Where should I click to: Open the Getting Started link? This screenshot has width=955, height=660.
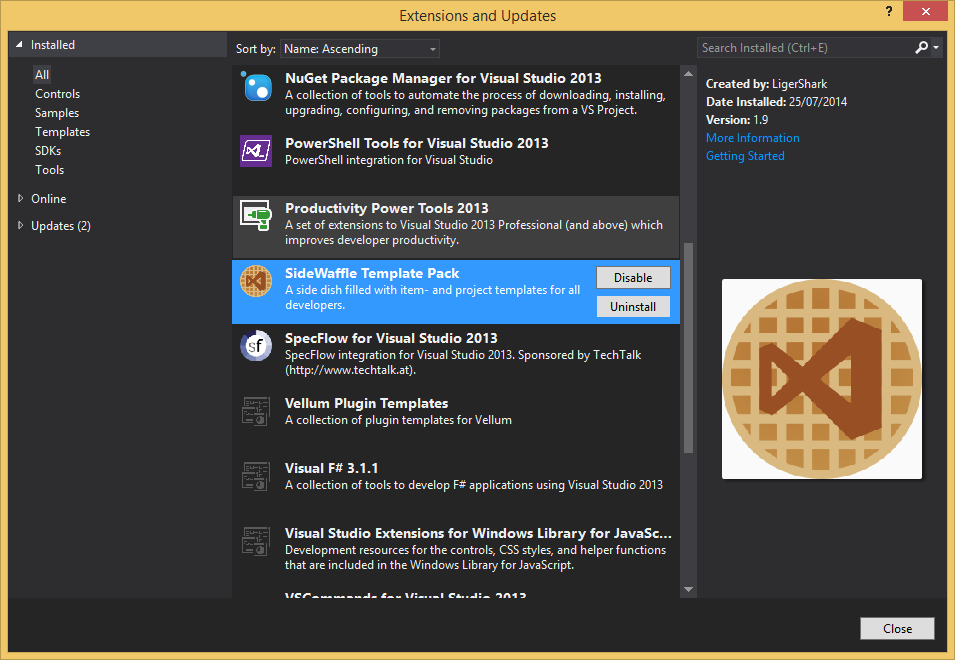[745, 156]
